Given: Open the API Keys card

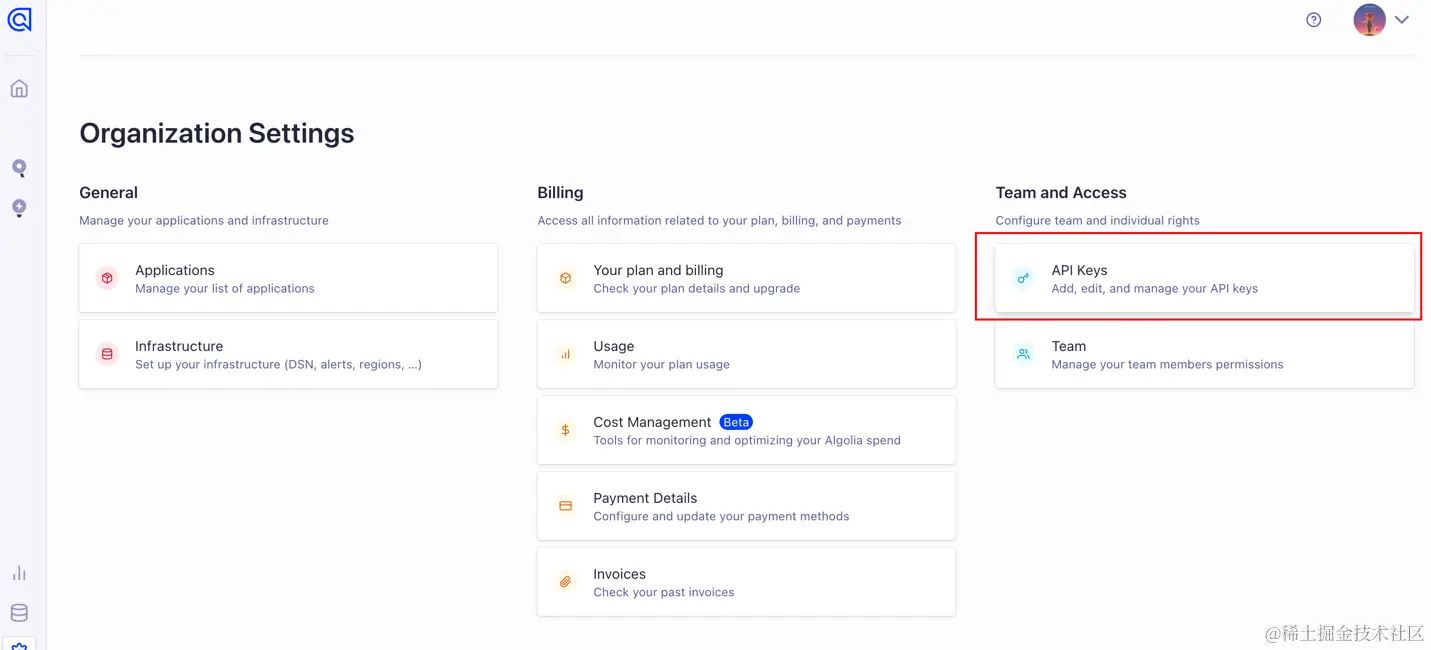Looking at the screenshot, I should coord(1204,279).
